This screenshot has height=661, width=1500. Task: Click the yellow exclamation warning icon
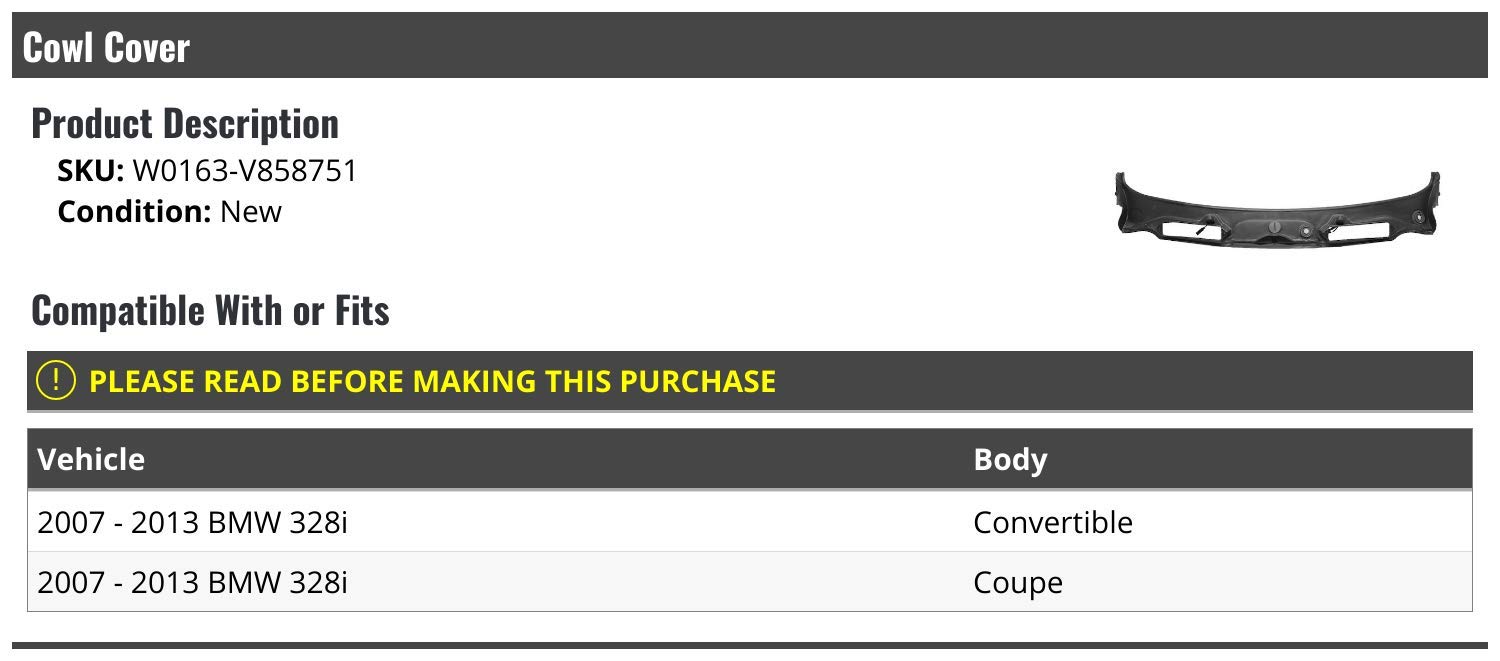pyautogui.click(x=56, y=381)
